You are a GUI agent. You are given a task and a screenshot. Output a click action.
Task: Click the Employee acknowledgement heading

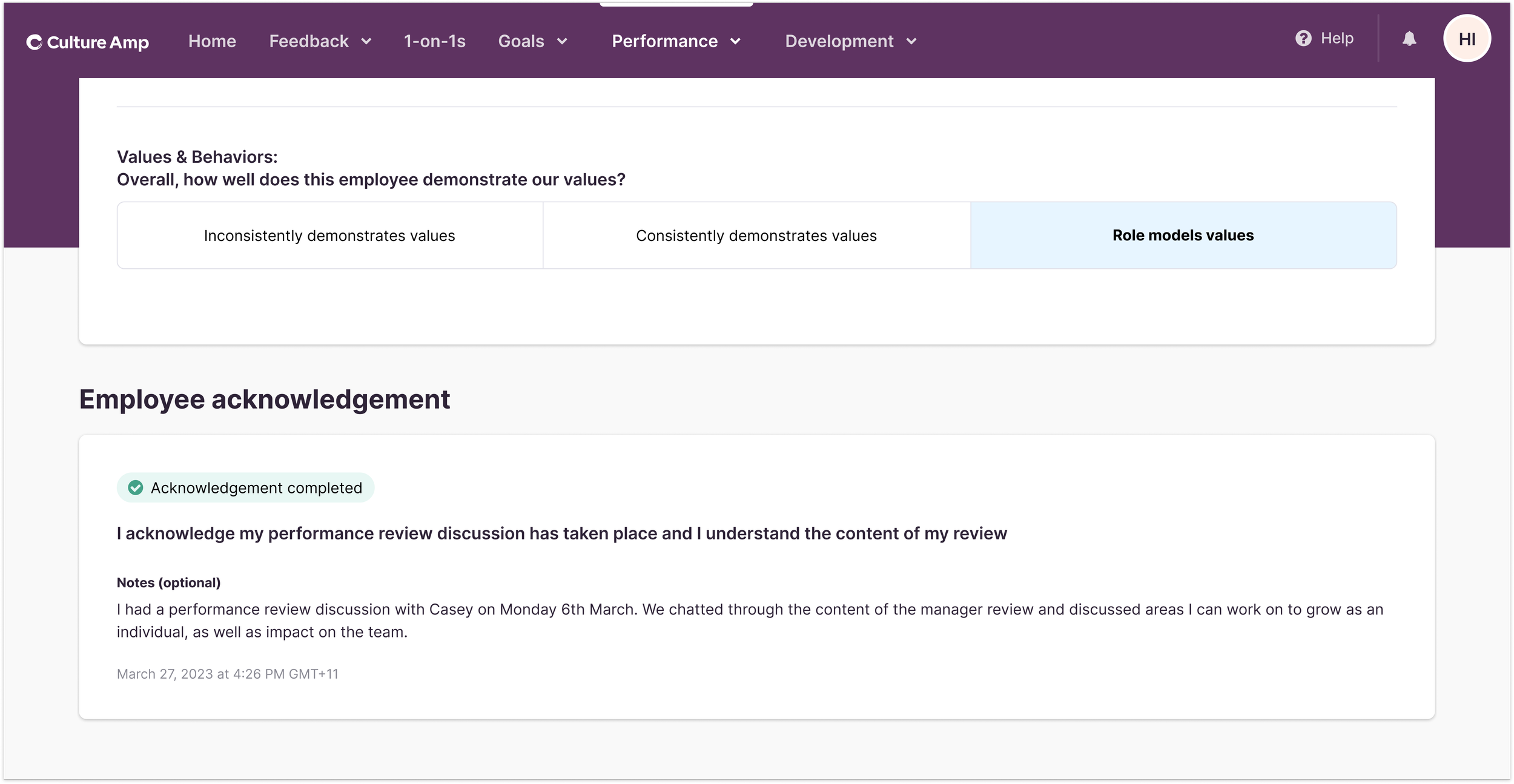tap(264, 400)
